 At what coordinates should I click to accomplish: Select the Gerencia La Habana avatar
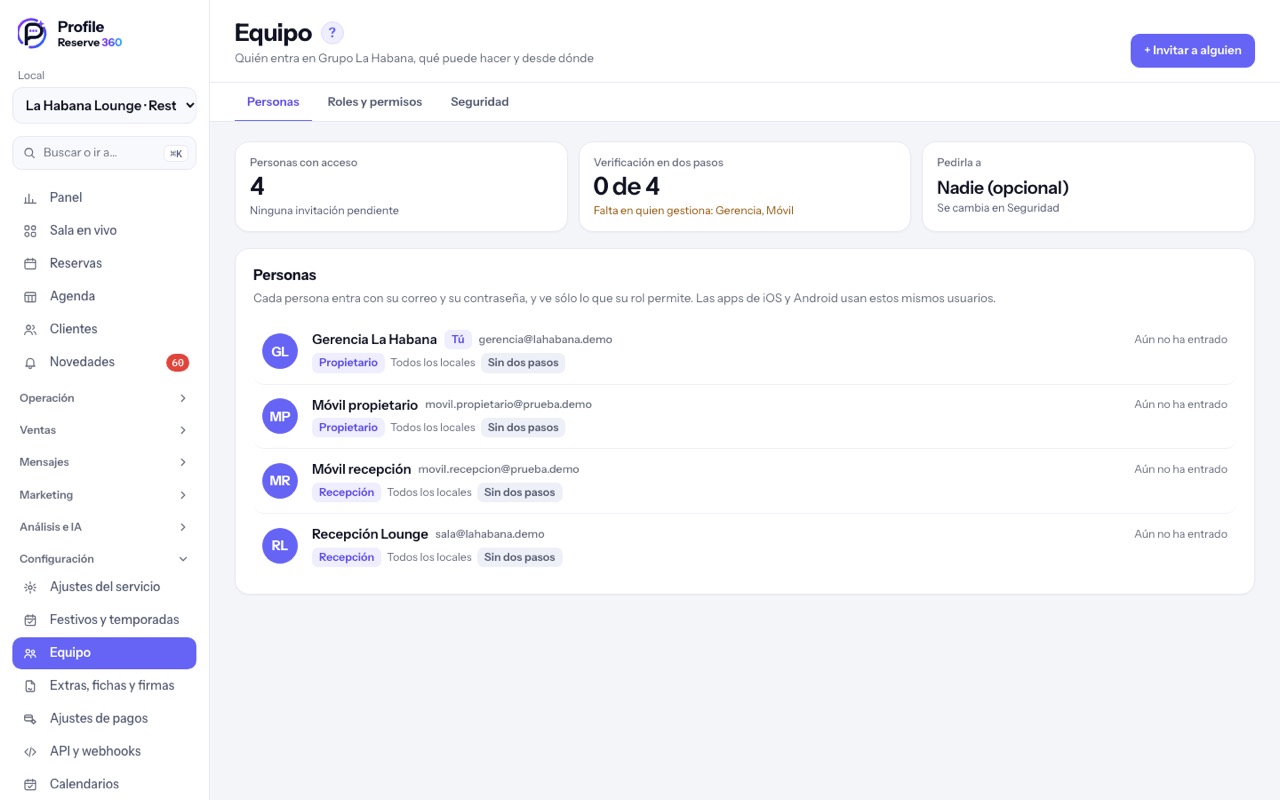280,351
